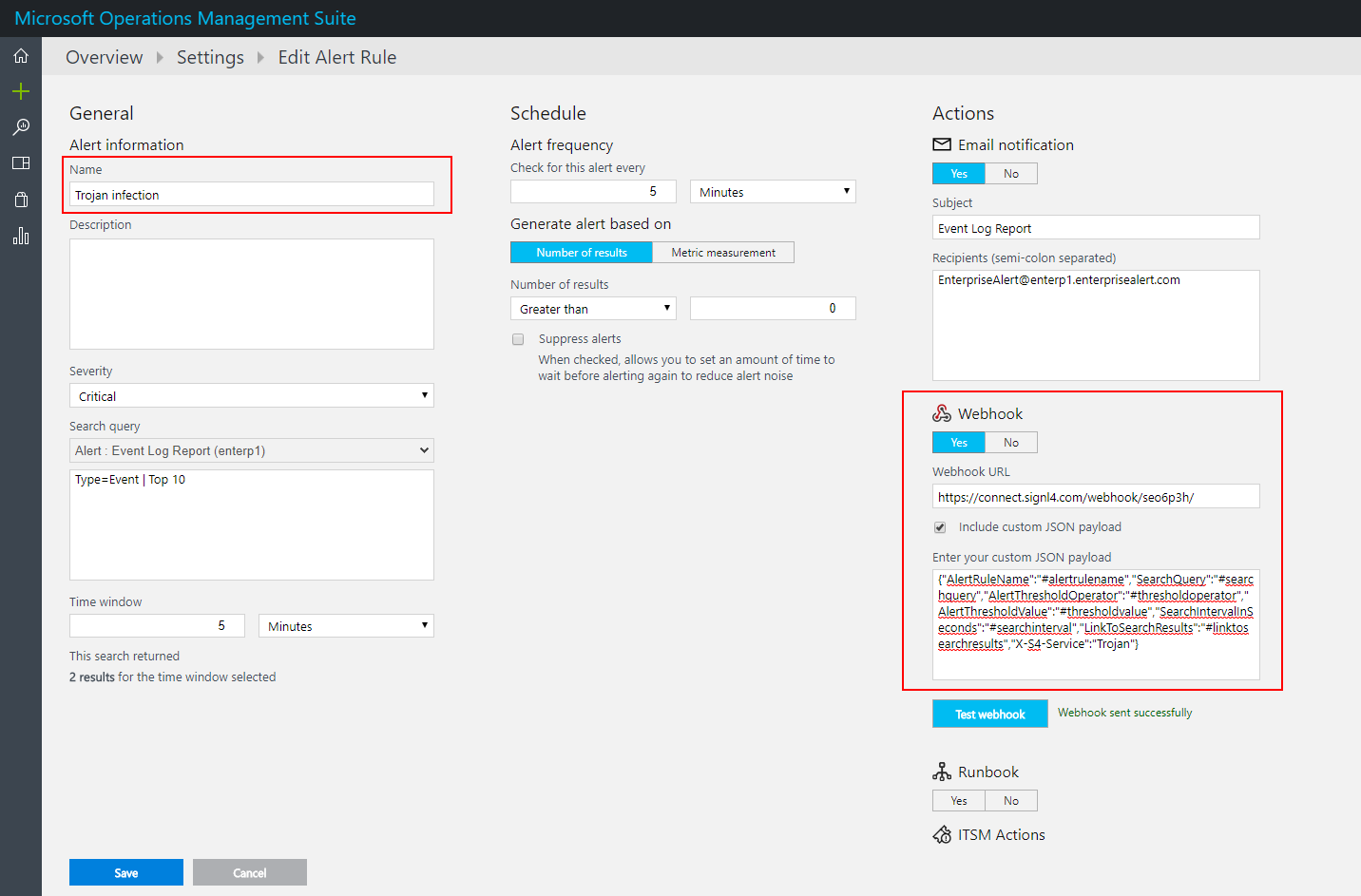Click the Test webhook button

[x=989, y=714]
